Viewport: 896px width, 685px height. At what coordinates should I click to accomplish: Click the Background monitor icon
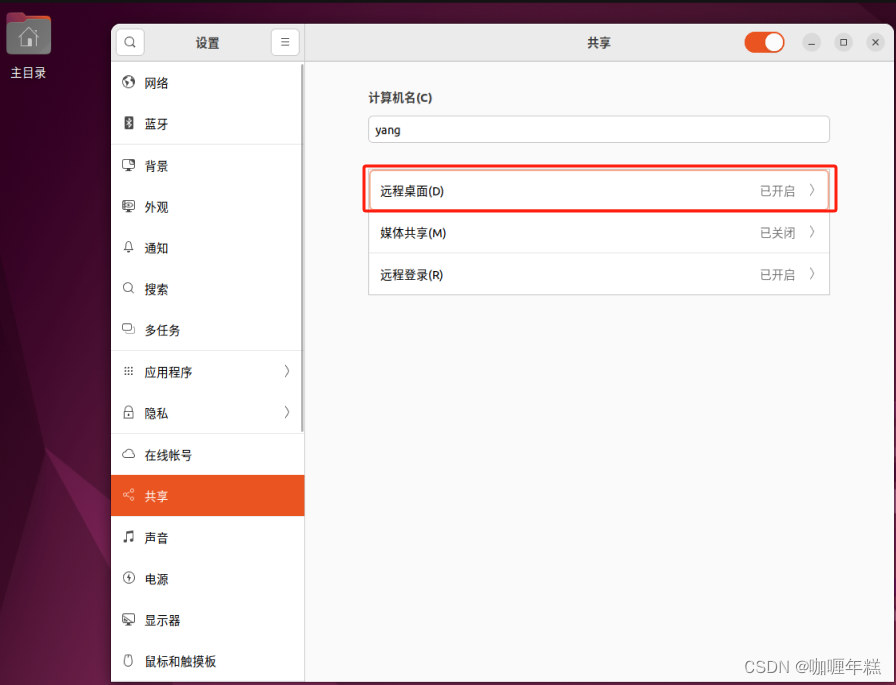(x=129, y=165)
